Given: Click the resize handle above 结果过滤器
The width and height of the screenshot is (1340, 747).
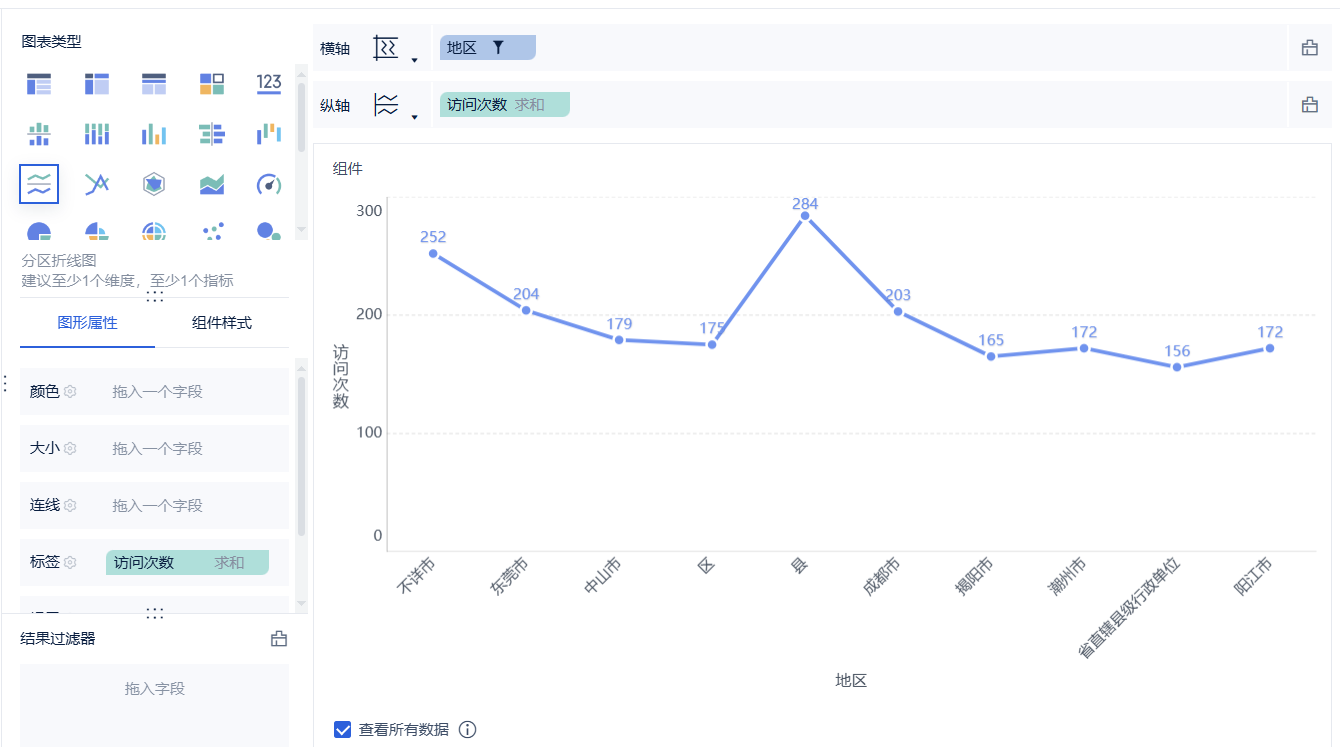Looking at the screenshot, I should (x=155, y=613).
